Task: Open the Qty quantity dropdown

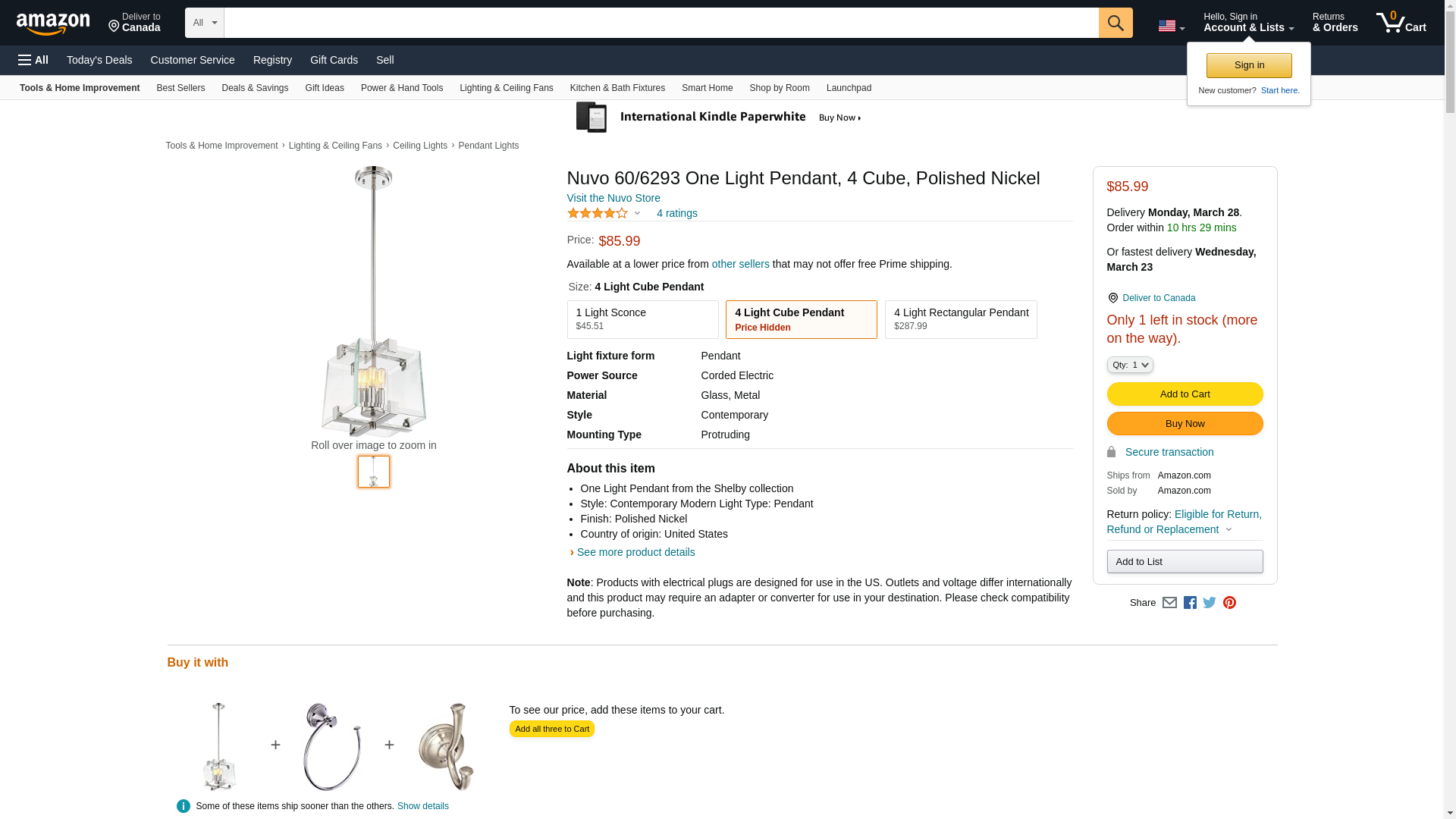Action: pyautogui.click(x=1129, y=365)
